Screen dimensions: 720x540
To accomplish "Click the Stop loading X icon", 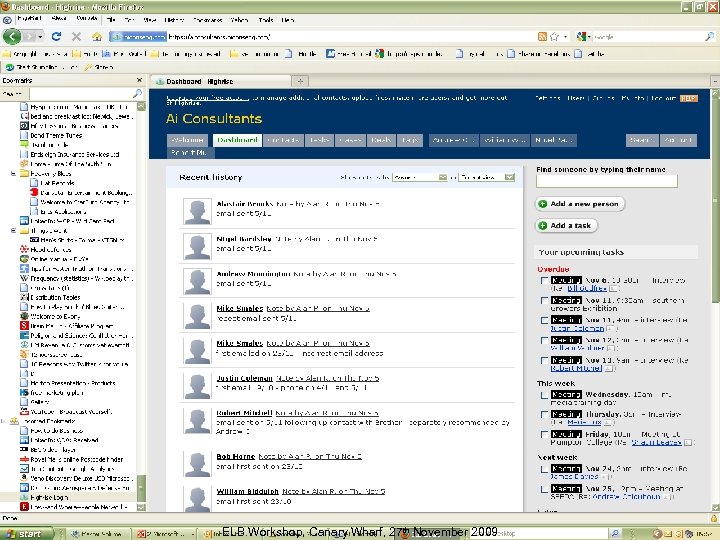I will pyautogui.click(x=77, y=36).
